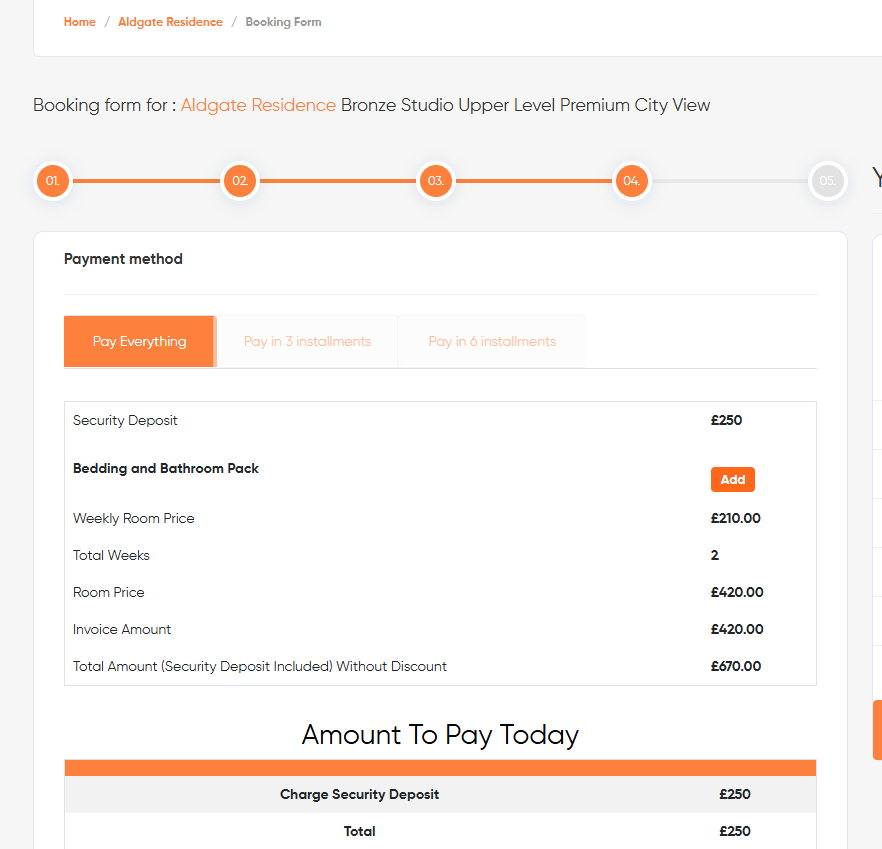882x849 pixels.
Task: Click the orange button at right edge
Action: pyautogui.click(x=878, y=730)
